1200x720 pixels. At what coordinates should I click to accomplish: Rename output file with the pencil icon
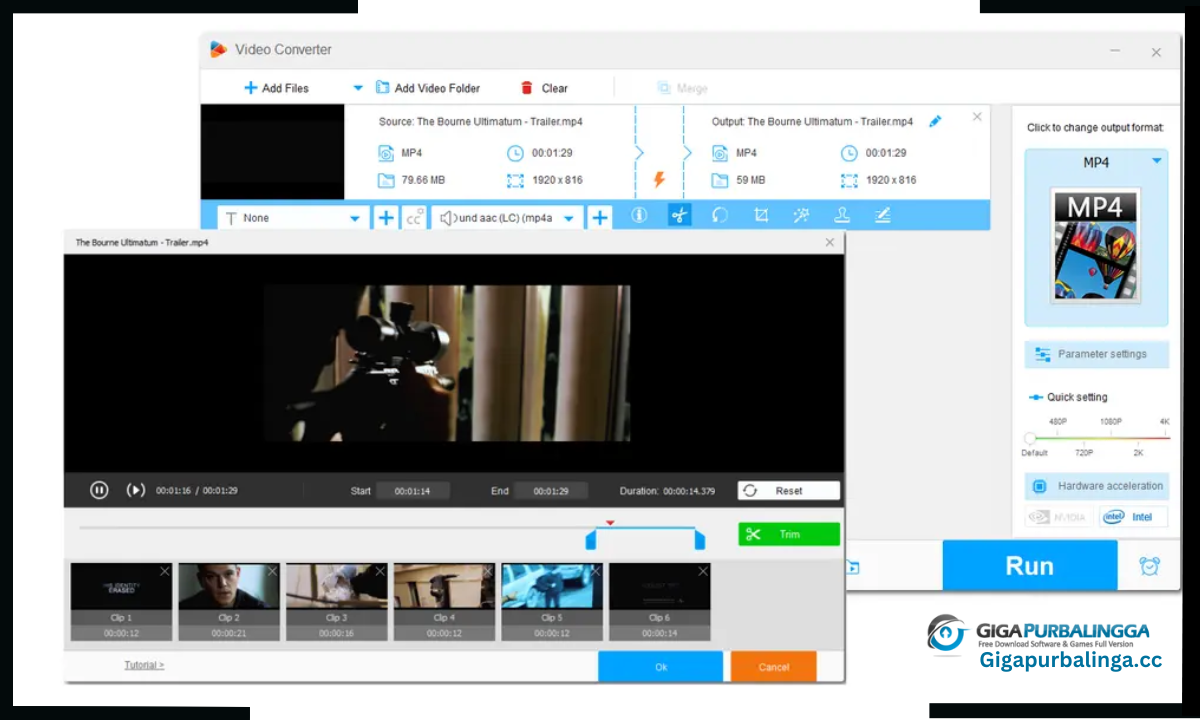[x=935, y=121]
